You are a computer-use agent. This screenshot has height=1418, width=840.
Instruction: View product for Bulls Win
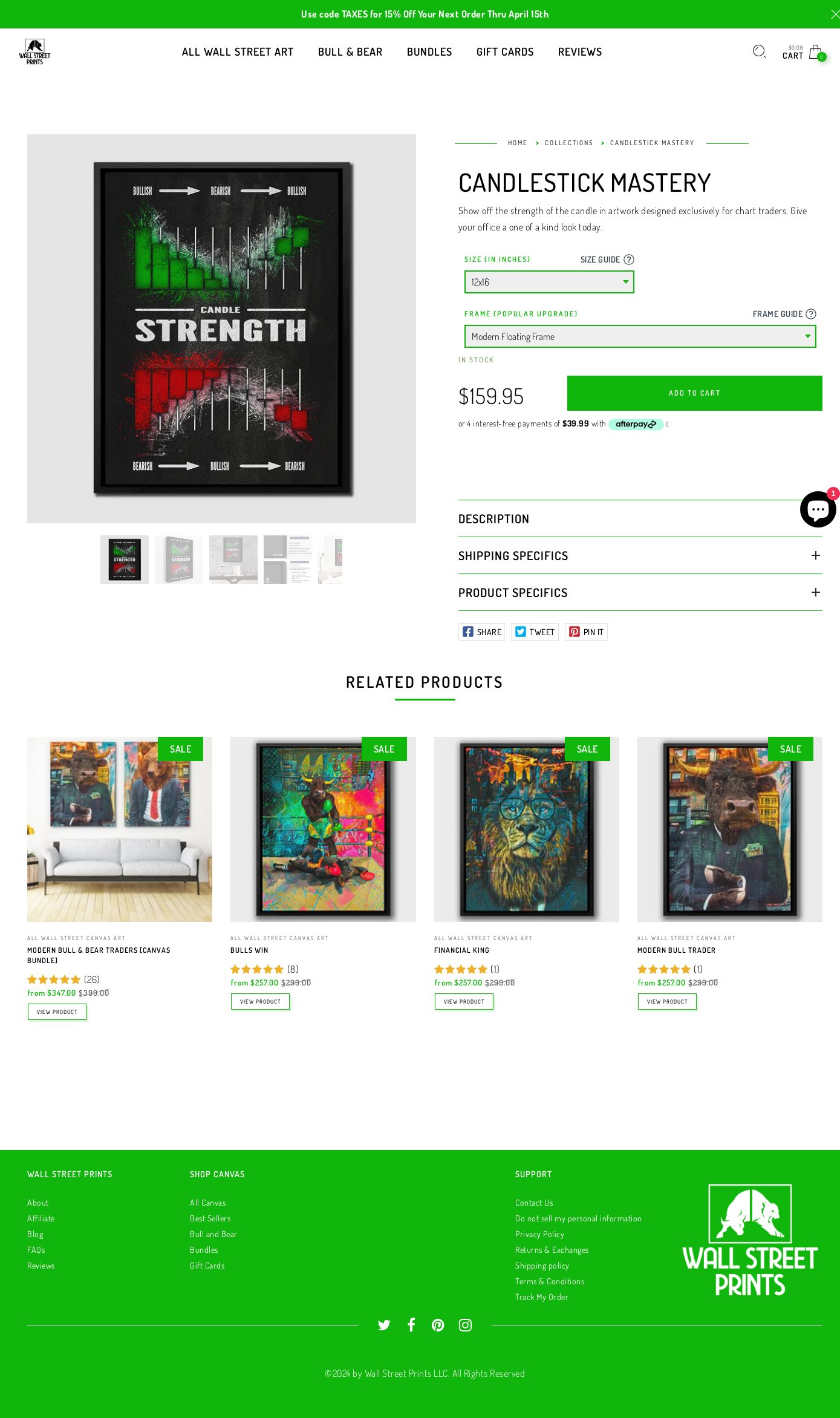coord(260,1002)
